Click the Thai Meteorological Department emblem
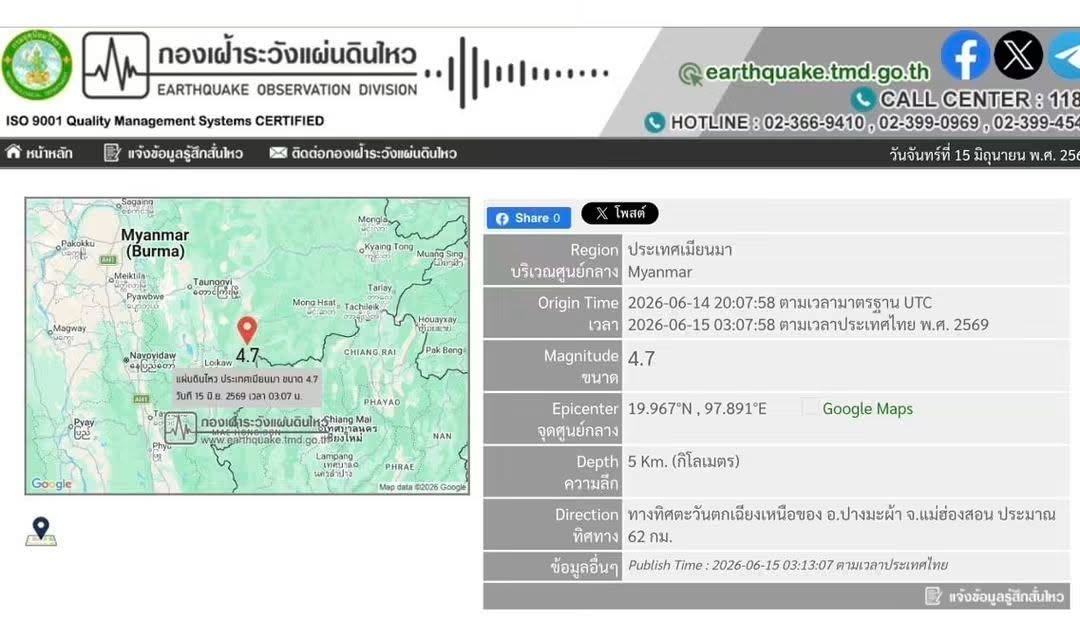This screenshot has height=620, width=1080. click(x=37, y=65)
